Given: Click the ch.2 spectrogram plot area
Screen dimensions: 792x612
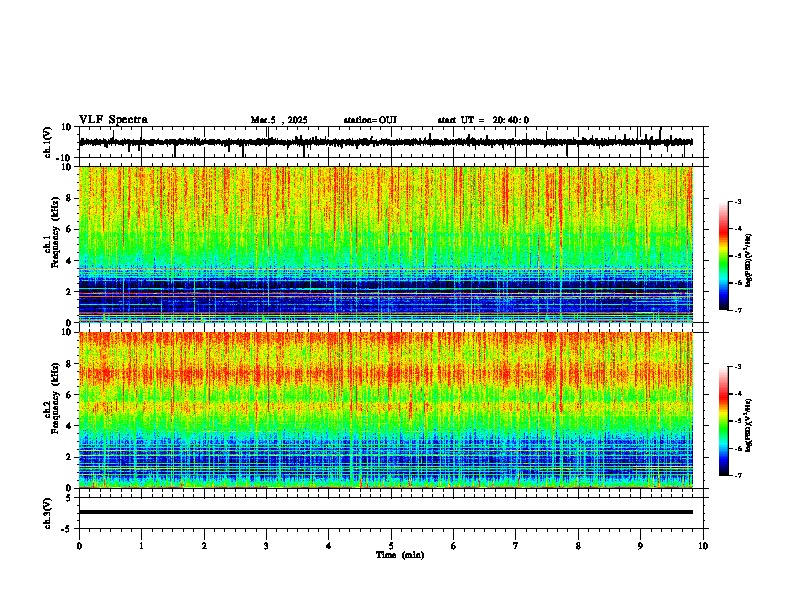Looking at the screenshot, I should click(386, 410).
